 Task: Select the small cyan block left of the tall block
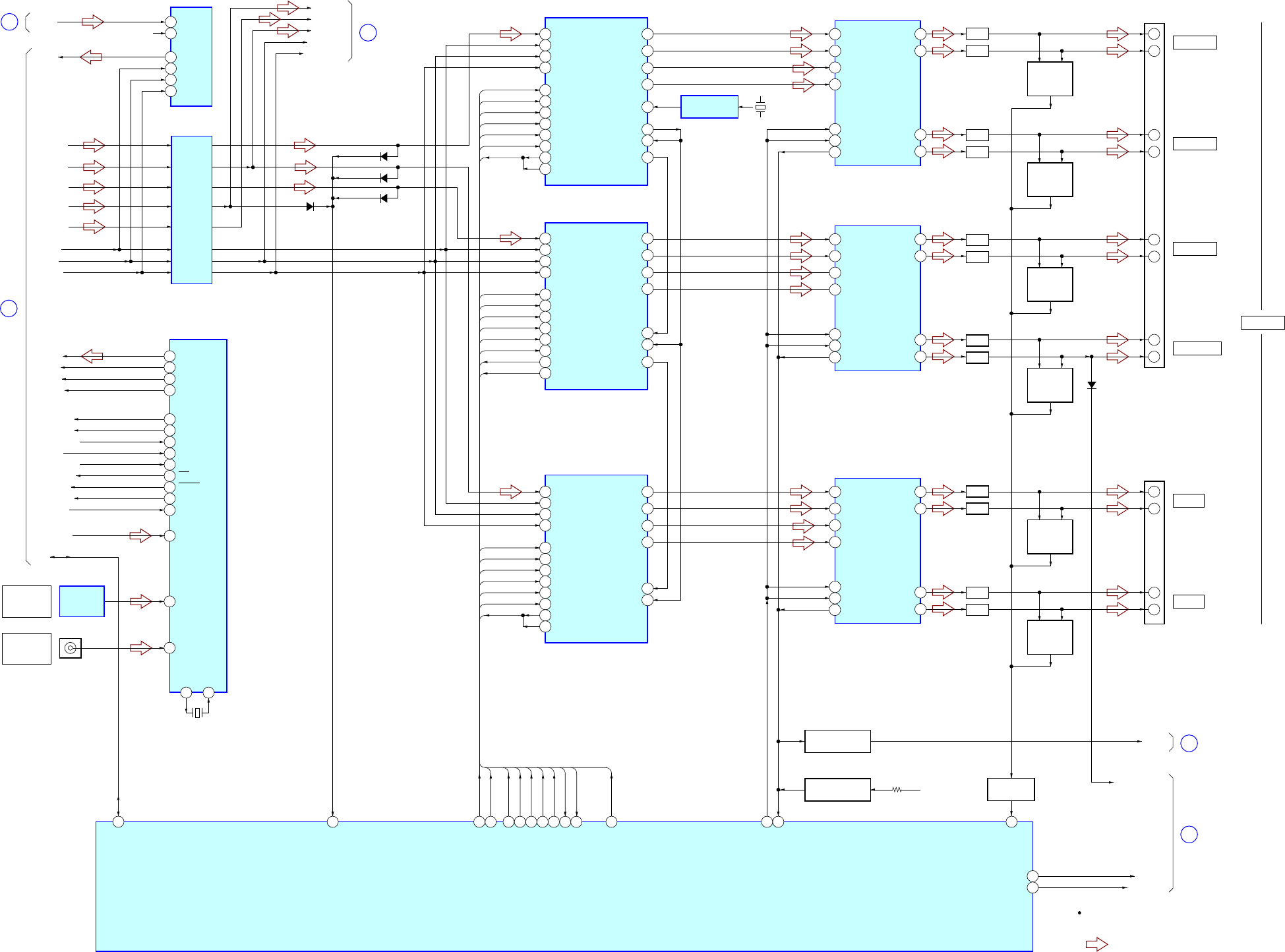(x=82, y=601)
